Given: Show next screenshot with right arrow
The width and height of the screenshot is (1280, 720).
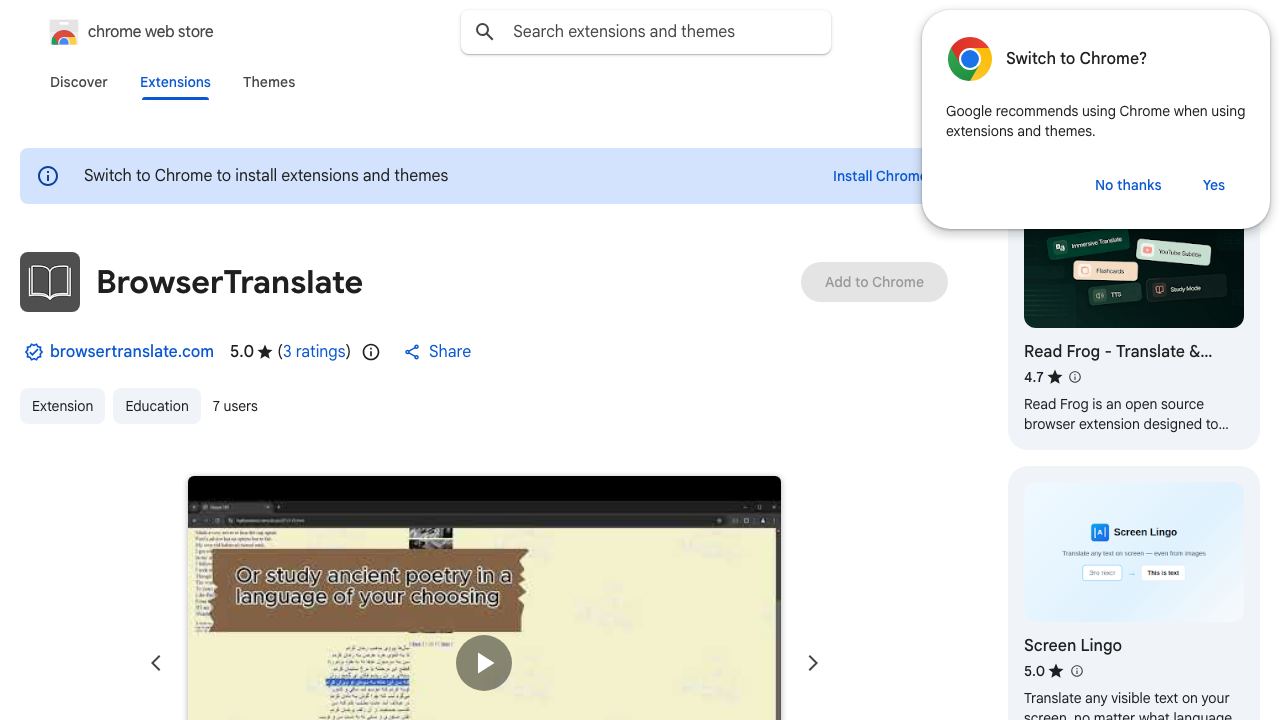Looking at the screenshot, I should coord(813,663).
